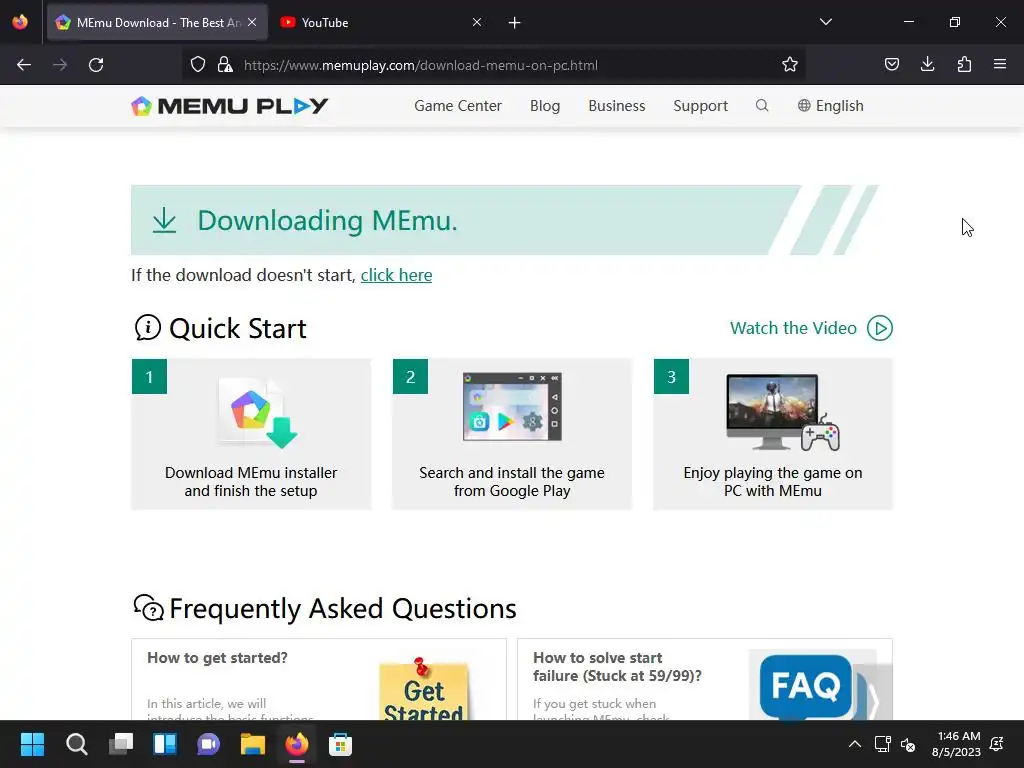Click the blue FAQ image

click(x=807, y=686)
